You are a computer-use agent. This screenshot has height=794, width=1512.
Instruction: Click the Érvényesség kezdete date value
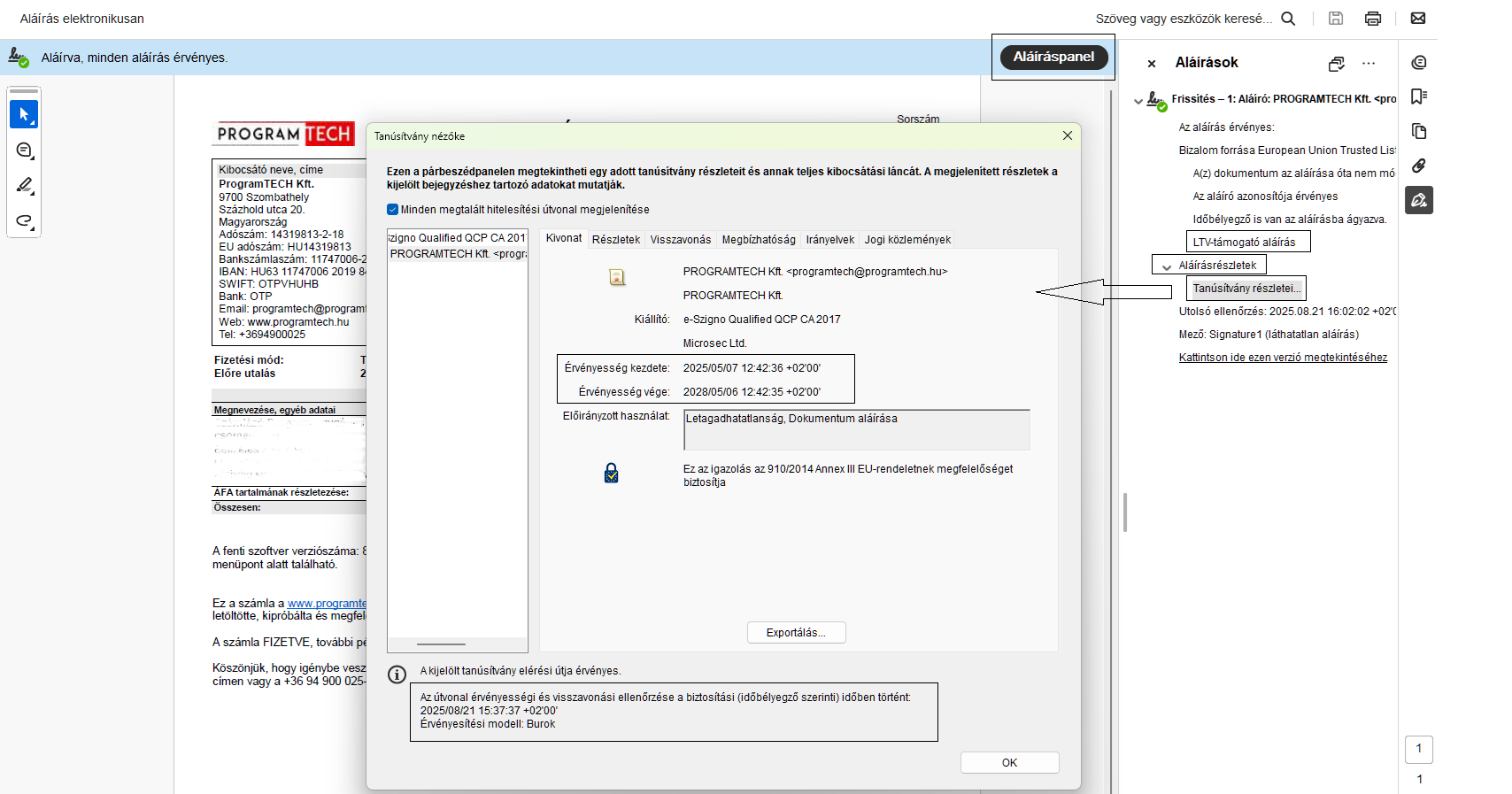pyautogui.click(x=752, y=368)
